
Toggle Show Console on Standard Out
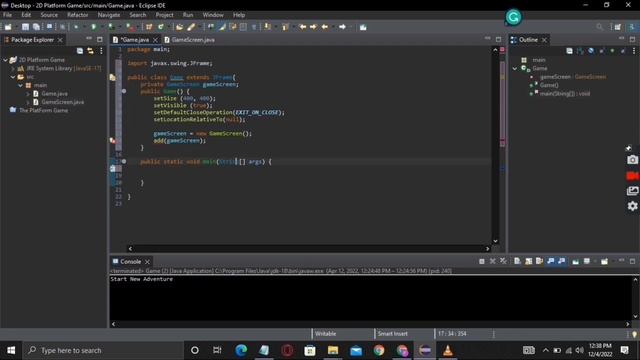[551, 261]
